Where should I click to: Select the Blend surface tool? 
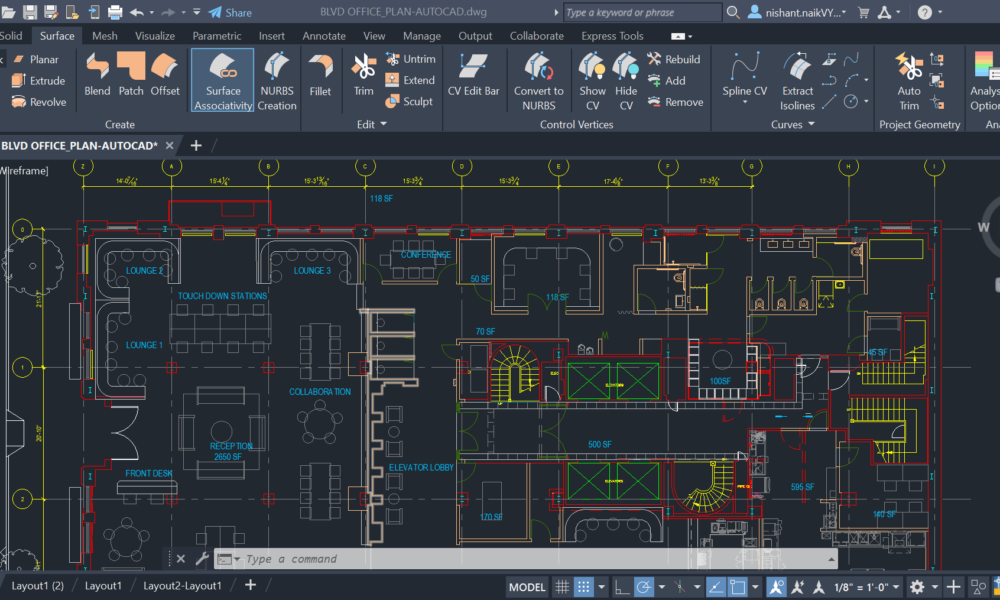[x=96, y=78]
